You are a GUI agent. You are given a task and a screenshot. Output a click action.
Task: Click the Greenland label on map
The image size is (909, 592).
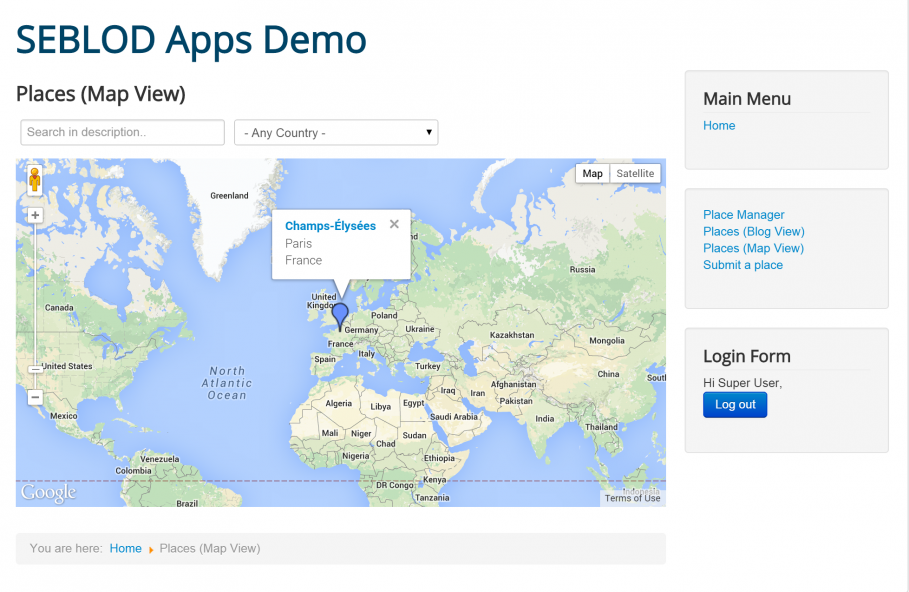229,196
